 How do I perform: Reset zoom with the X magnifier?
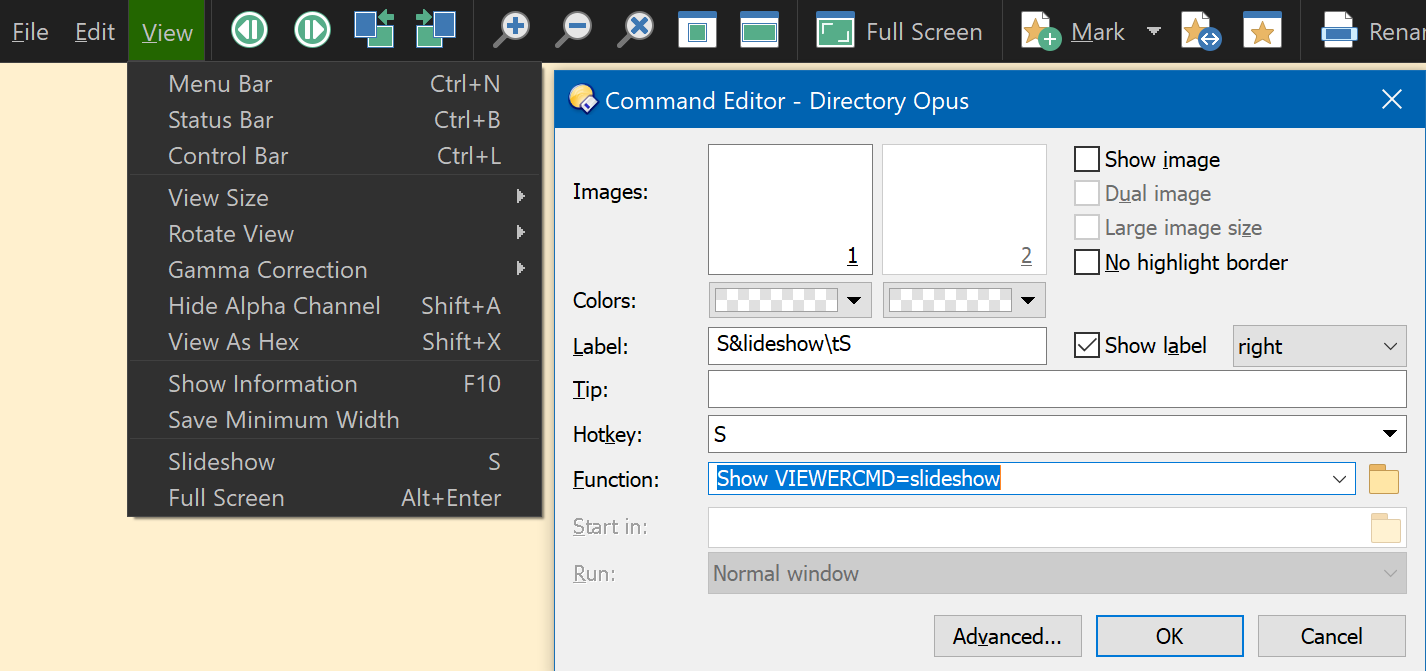635,30
